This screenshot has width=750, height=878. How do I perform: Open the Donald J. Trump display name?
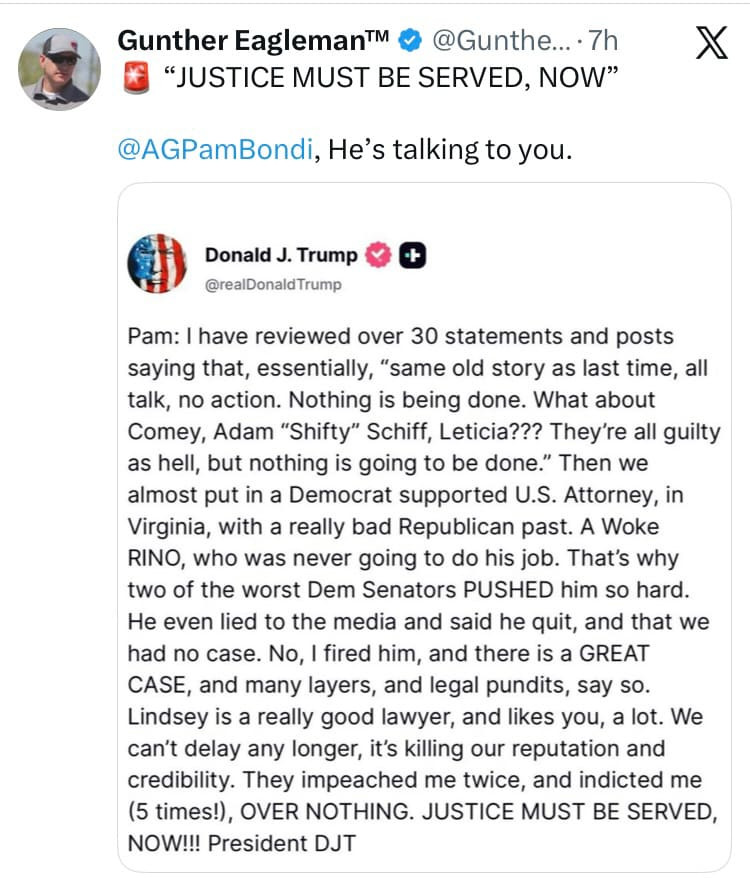[280, 255]
